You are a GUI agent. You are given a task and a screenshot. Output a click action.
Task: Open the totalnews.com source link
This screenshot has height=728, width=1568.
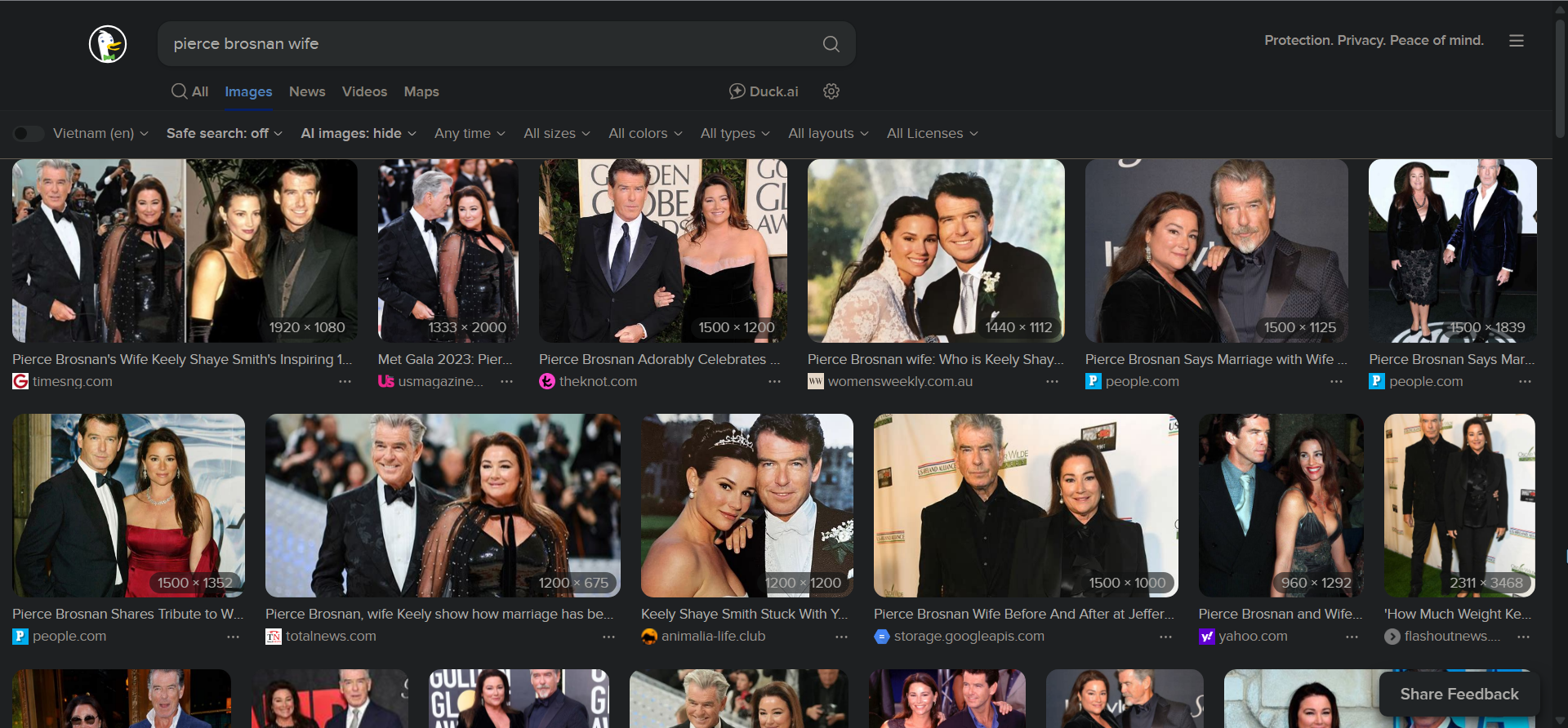point(331,637)
